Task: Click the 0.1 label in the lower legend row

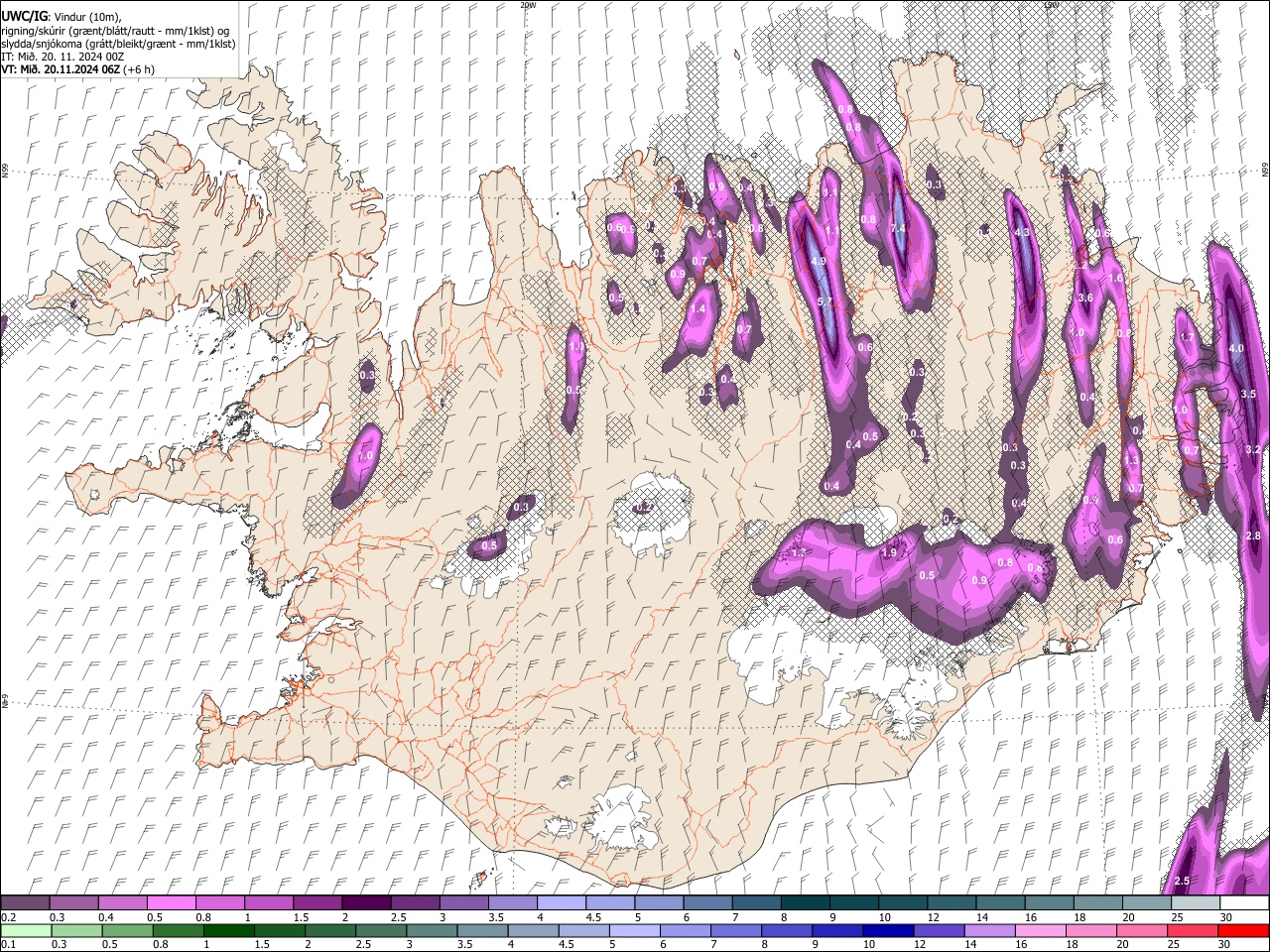Action: click(7, 945)
